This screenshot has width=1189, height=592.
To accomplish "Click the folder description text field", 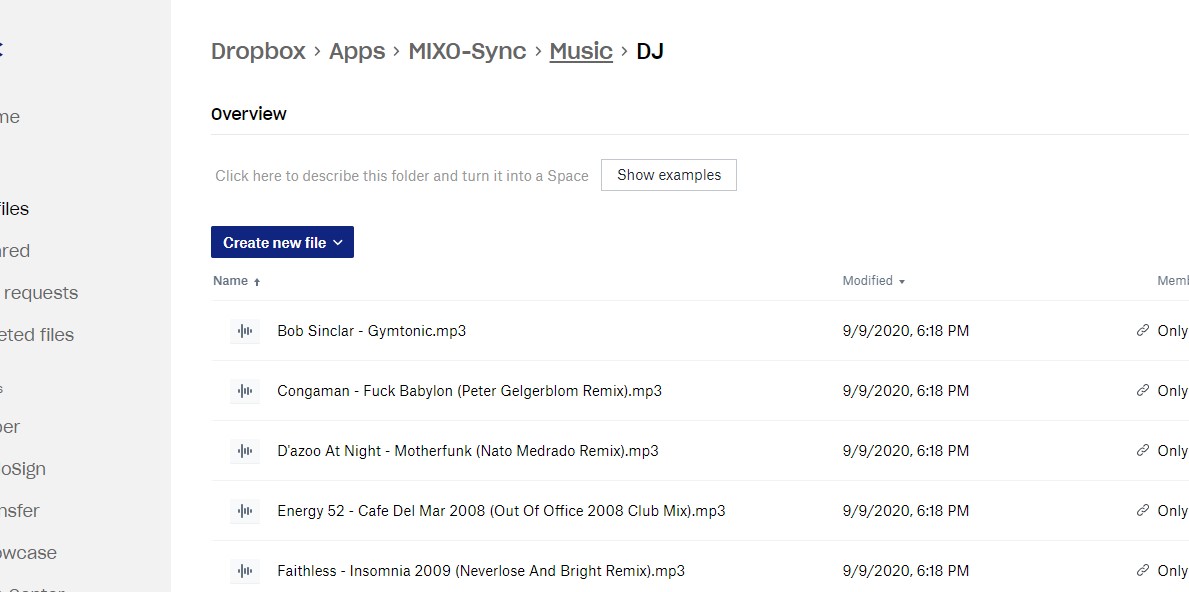I will (401, 176).
